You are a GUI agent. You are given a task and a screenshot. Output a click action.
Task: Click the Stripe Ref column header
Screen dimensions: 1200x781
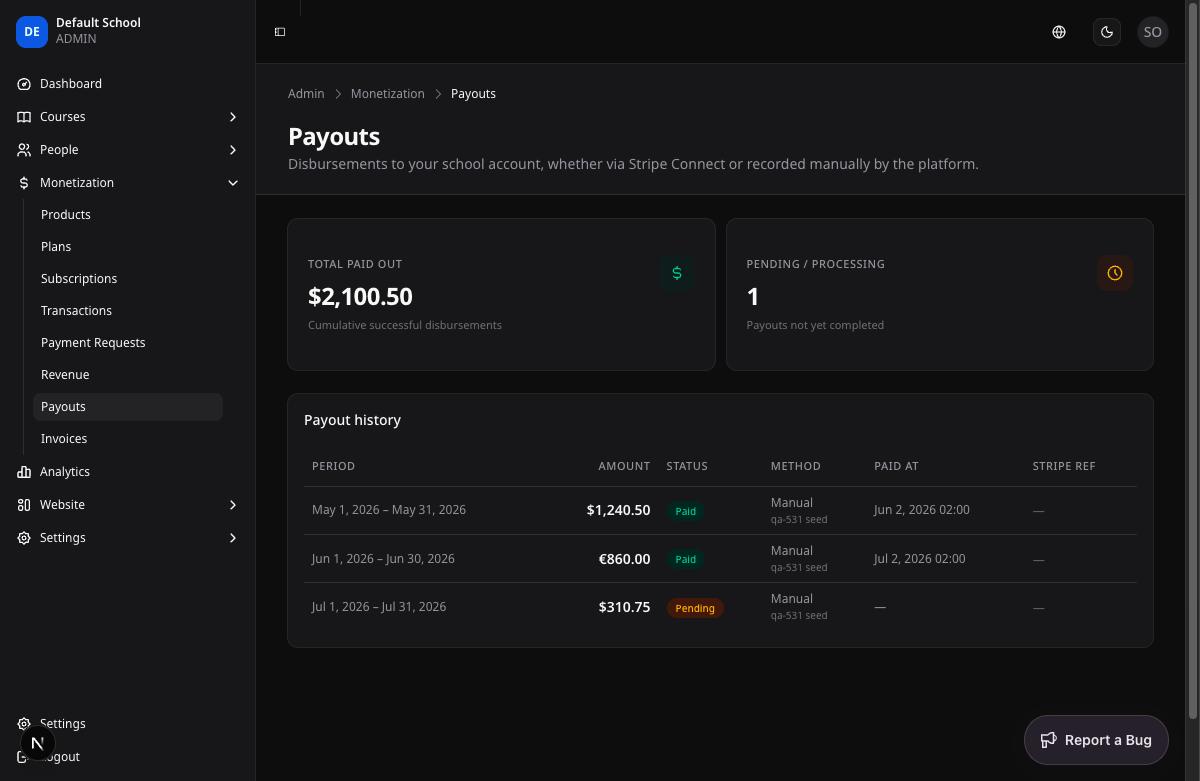(x=1064, y=466)
